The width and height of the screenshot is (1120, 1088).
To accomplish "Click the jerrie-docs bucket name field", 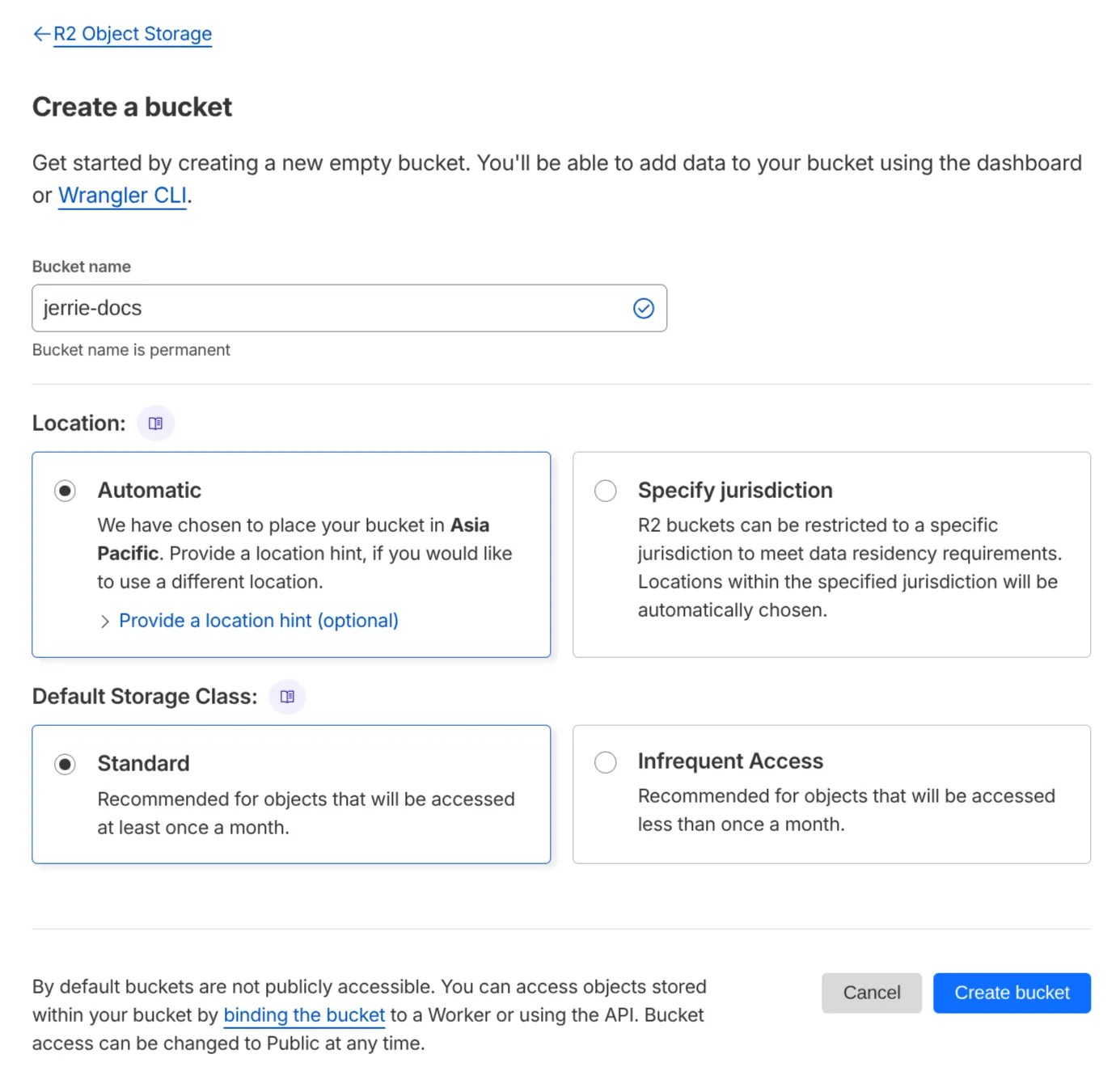I will [x=349, y=308].
